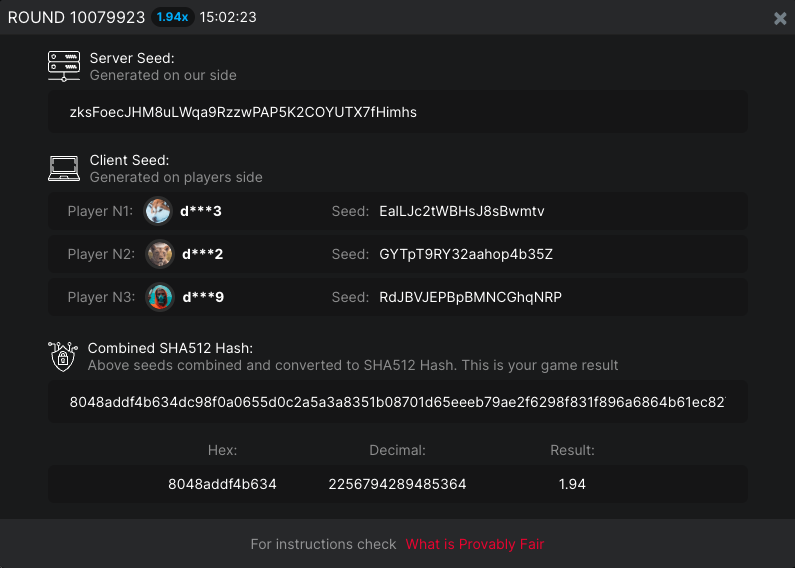Click Player N3 avatar for d***9
Viewport: 795px width, 568px height.
[159, 297]
